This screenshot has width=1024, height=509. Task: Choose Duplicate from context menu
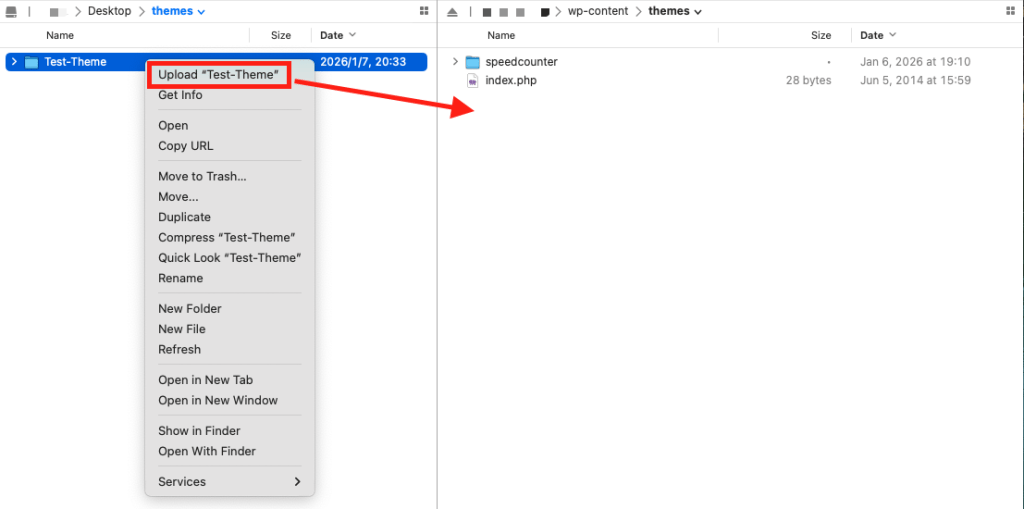pos(184,217)
